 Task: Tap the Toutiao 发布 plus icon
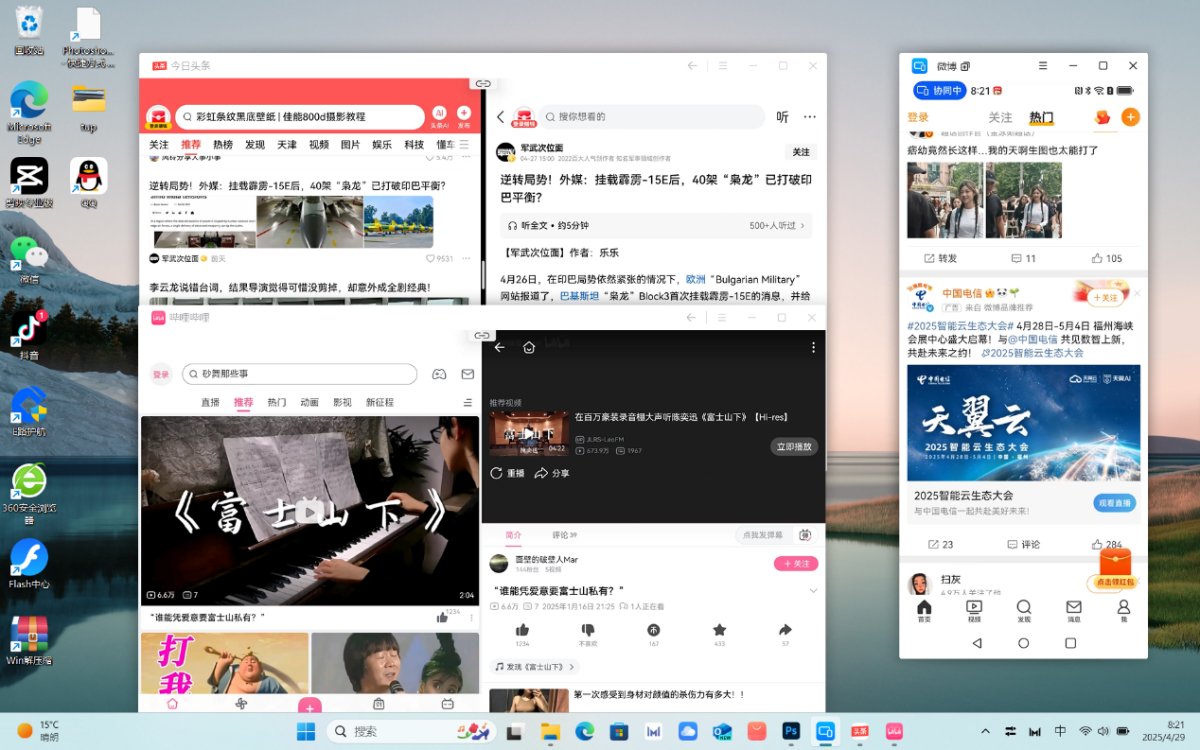pyautogui.click(x=464, y=115)
